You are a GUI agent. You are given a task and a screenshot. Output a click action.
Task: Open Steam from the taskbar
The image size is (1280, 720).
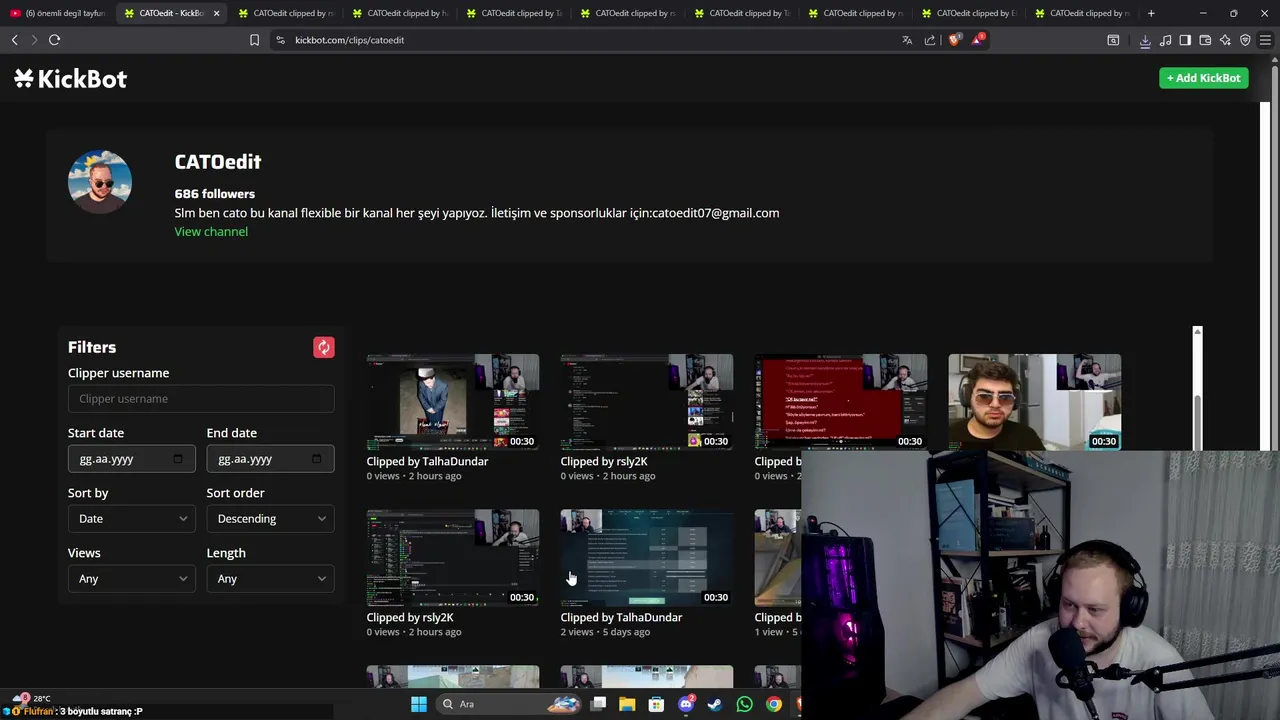tap(715, 704)
